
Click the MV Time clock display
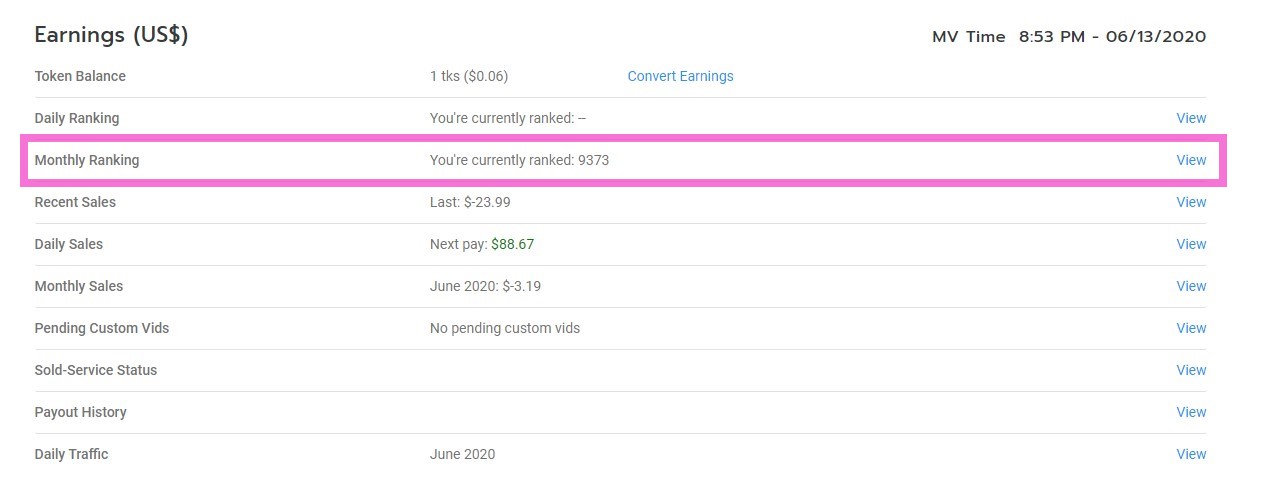(x=1068, y=37)
